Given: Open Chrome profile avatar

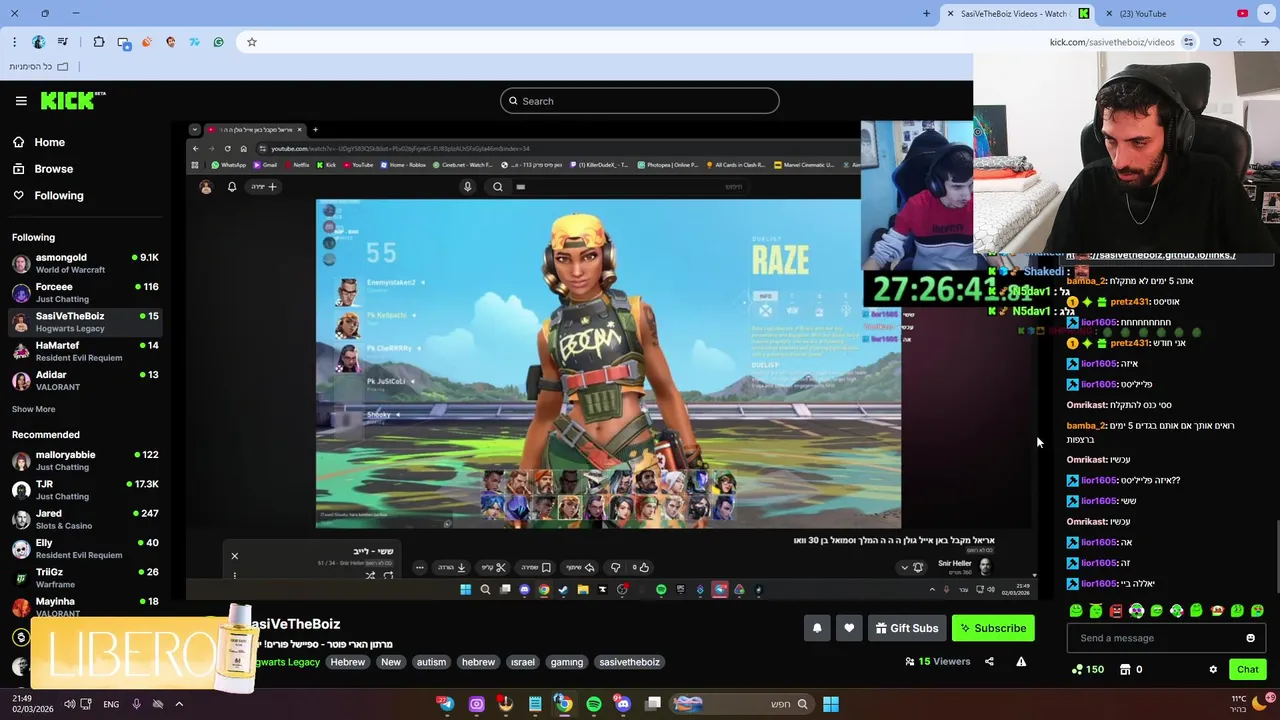Looking at the screenshot, I should [x=38, y=42].
